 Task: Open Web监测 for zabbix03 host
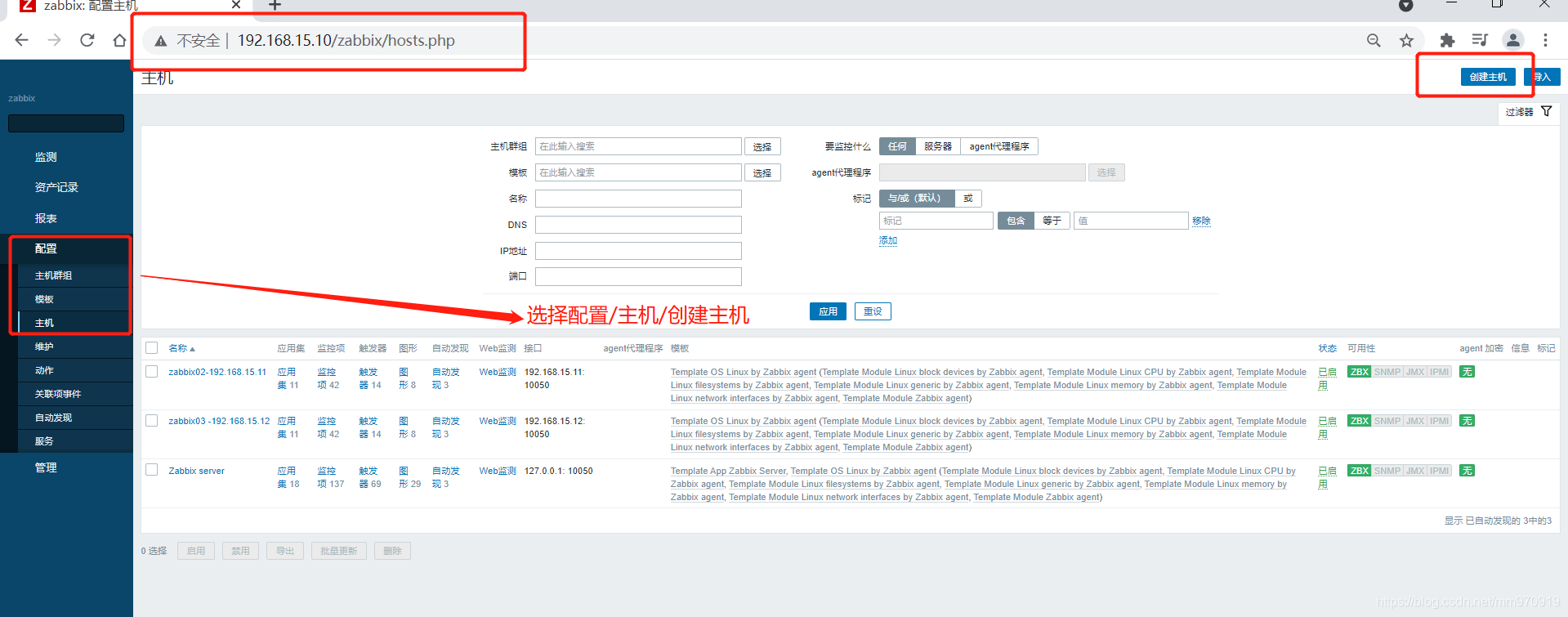498,421
